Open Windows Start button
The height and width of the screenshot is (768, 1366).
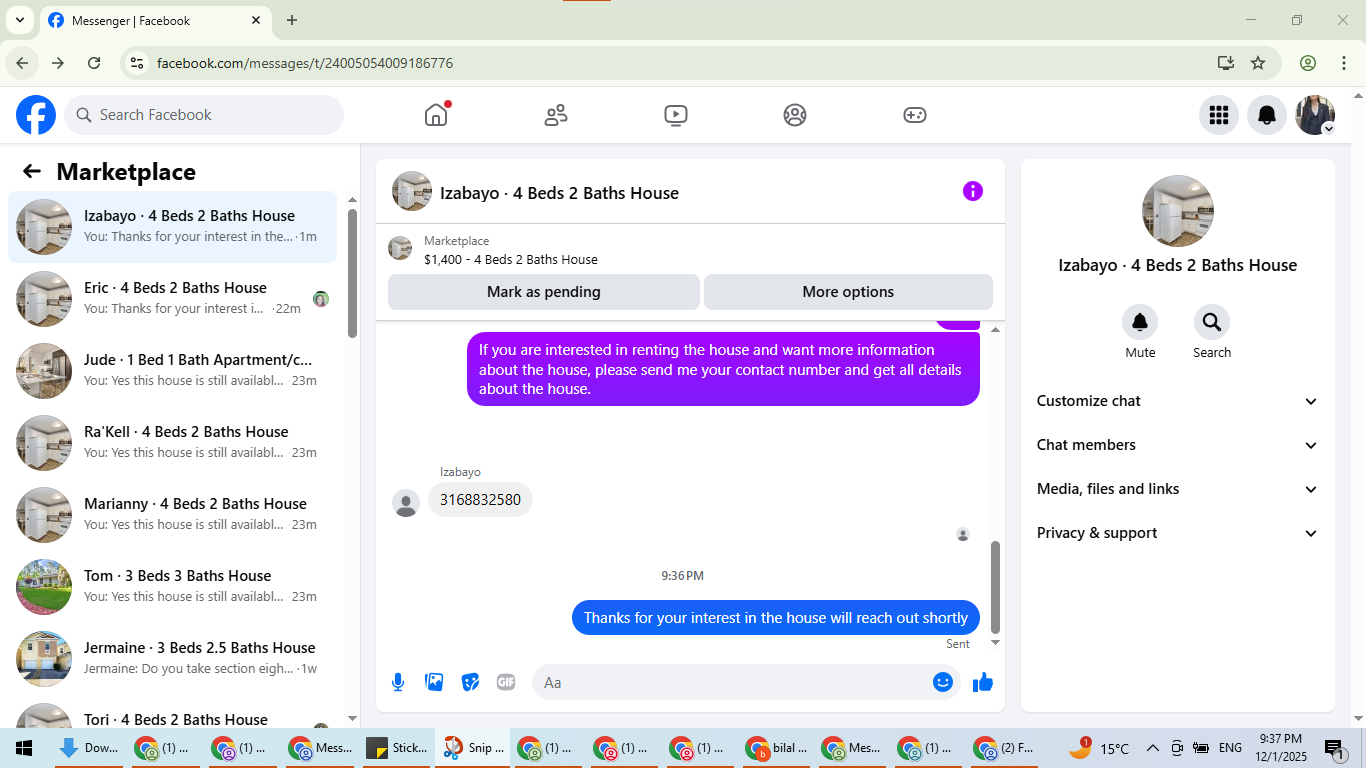point(23,748)
